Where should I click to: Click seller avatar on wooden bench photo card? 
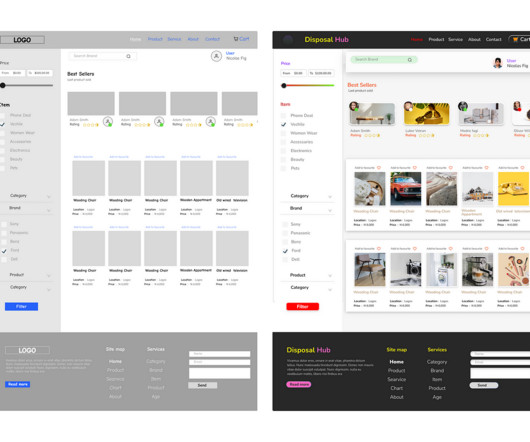(x=354, y=106)
